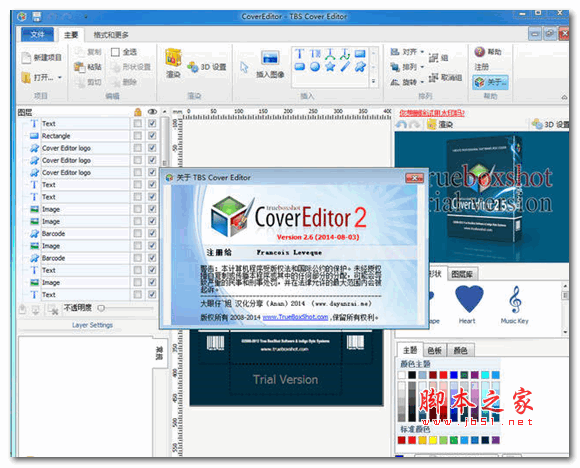Lock the first Cover Editor logo layer

pos(138,148)
